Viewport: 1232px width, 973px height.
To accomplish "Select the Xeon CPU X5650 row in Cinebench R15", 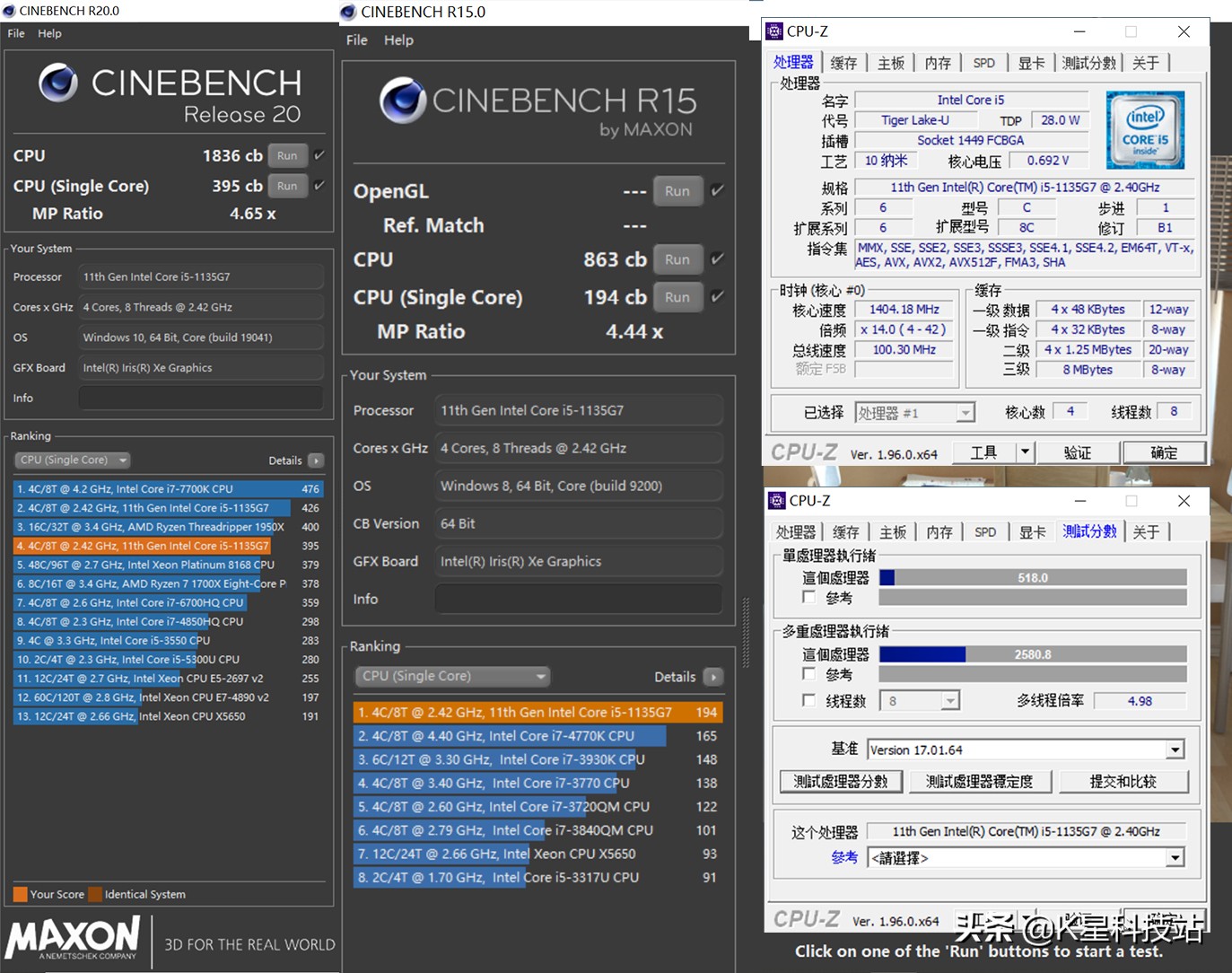I will (537, 854).
